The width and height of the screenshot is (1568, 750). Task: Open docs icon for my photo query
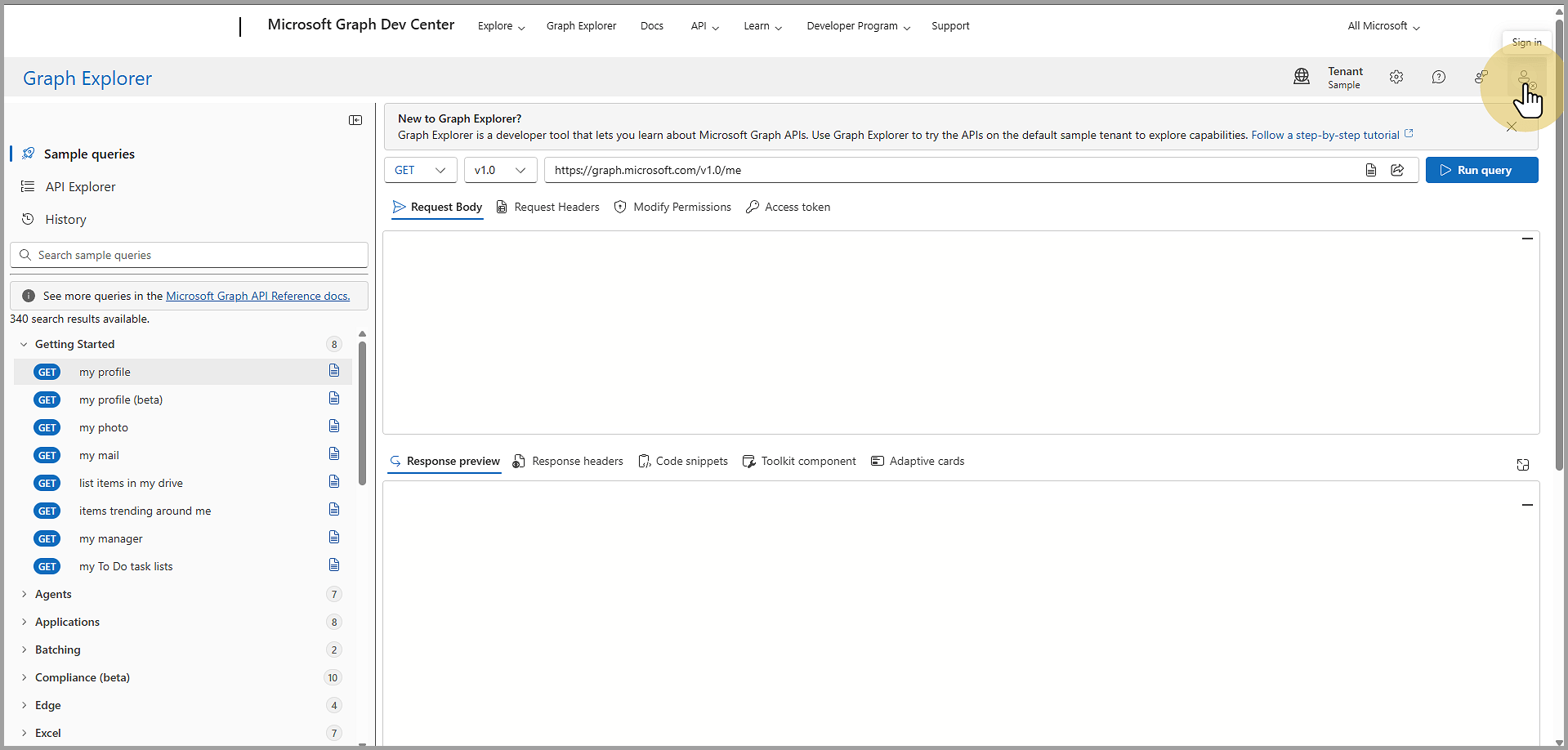[334, 426]
